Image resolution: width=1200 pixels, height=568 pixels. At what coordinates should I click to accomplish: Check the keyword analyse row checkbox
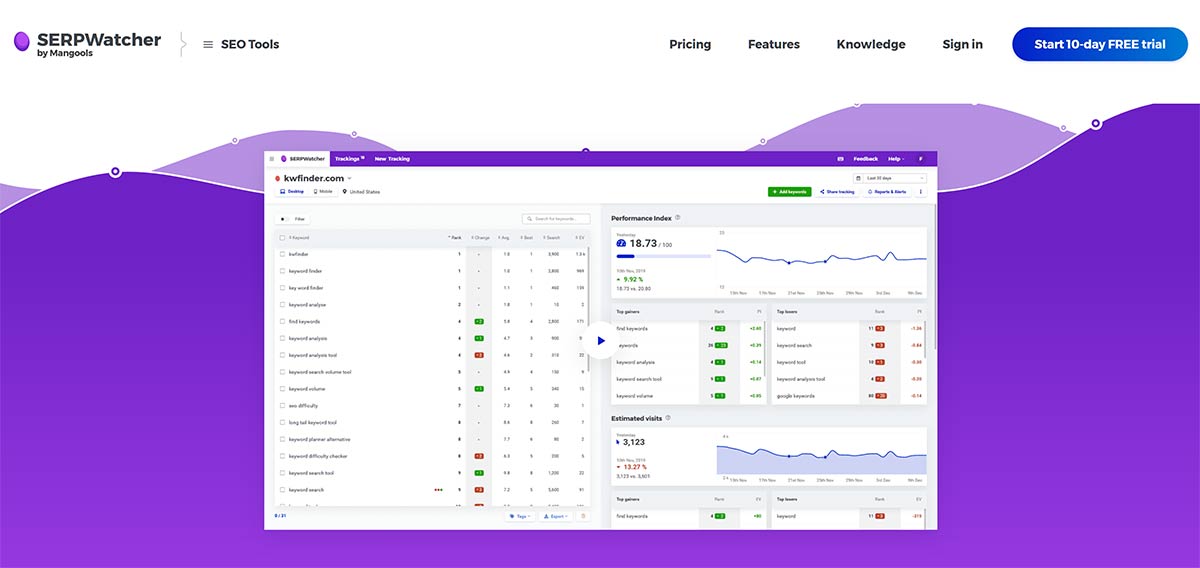click(x=282, y=305)
